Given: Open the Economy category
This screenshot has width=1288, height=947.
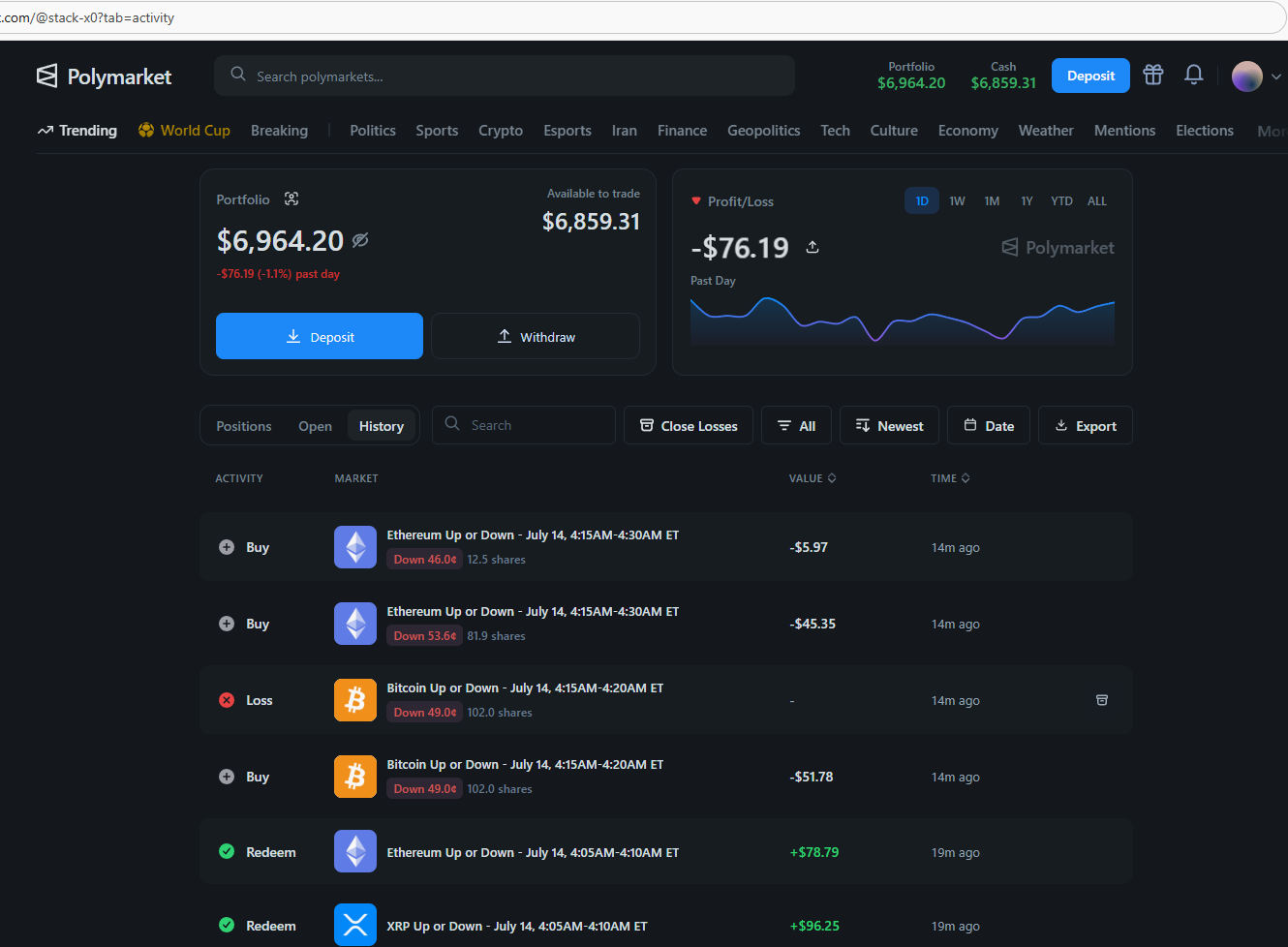Looking at the screenshot, I should coord(967,131).
